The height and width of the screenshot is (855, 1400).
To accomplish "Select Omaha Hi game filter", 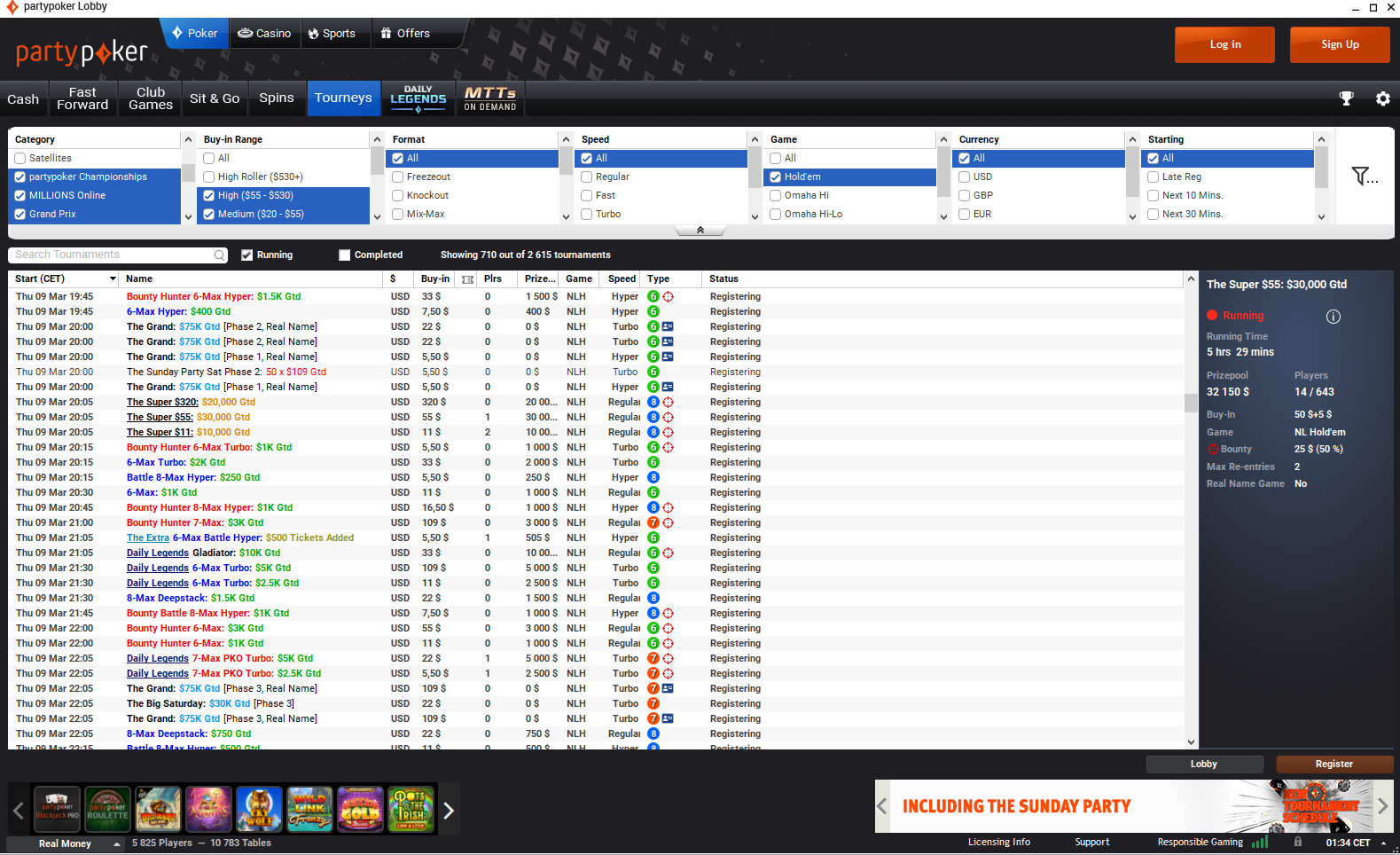I will pos(776,195).
